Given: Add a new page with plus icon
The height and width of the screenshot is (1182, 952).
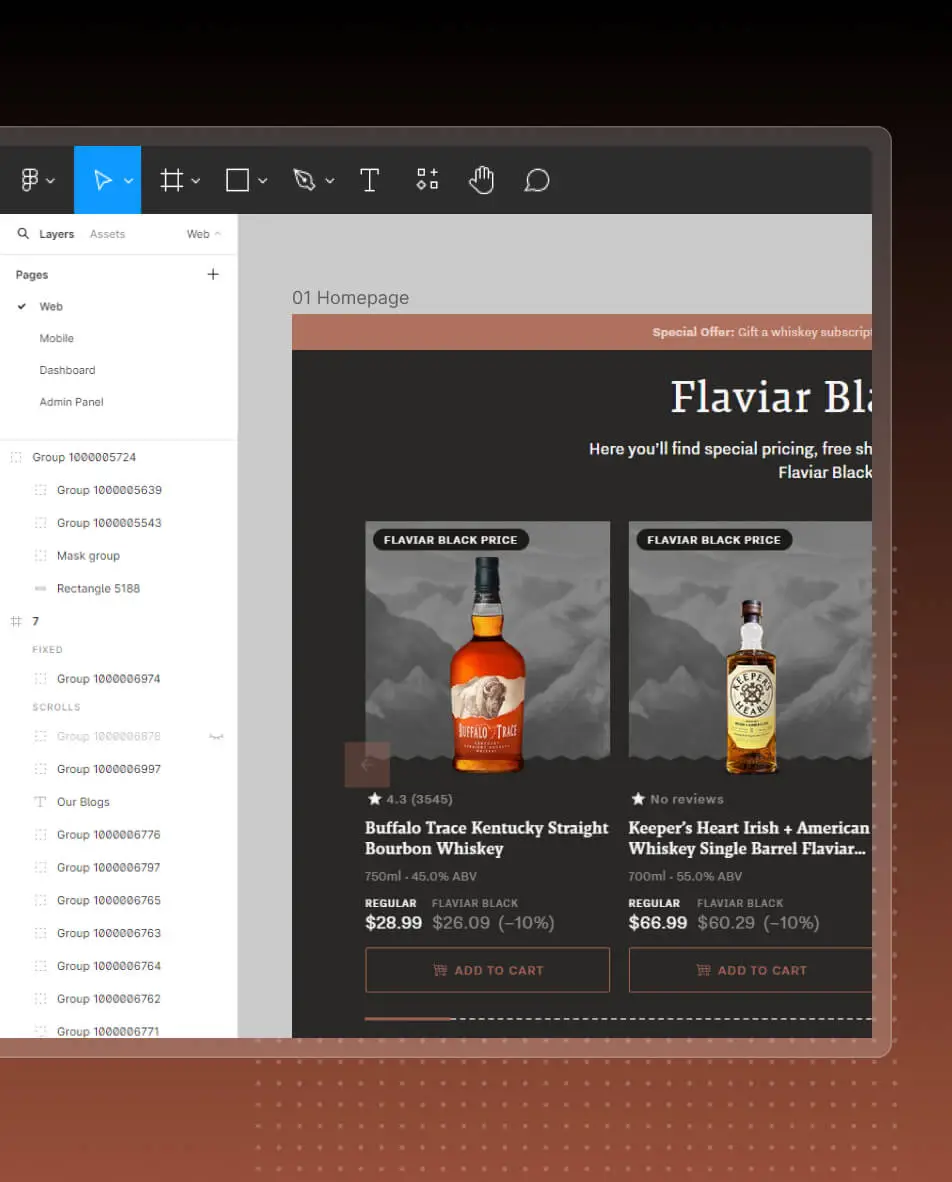Looking at the screenshot, I should point(213,274).
